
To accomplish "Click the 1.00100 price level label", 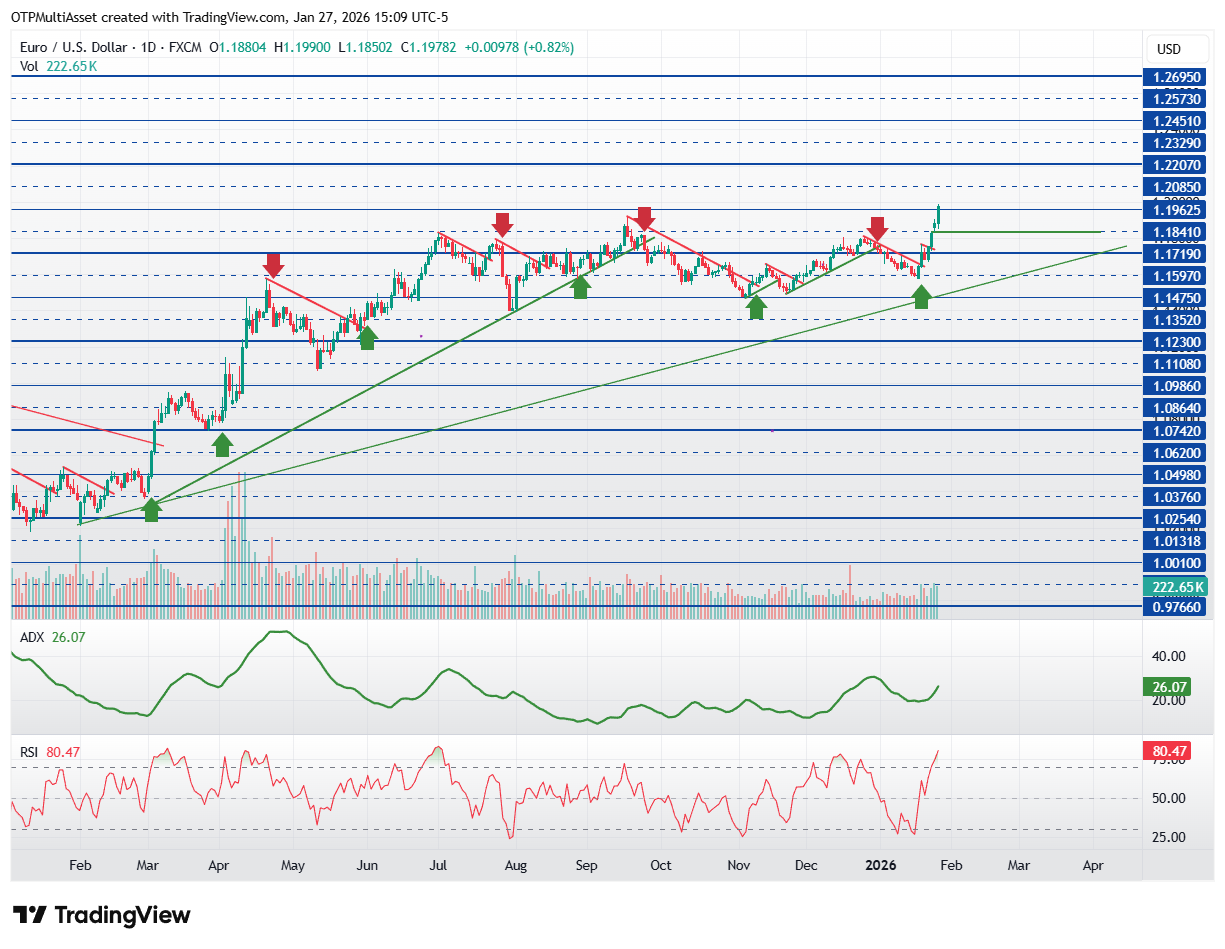I will (1176, 562).
